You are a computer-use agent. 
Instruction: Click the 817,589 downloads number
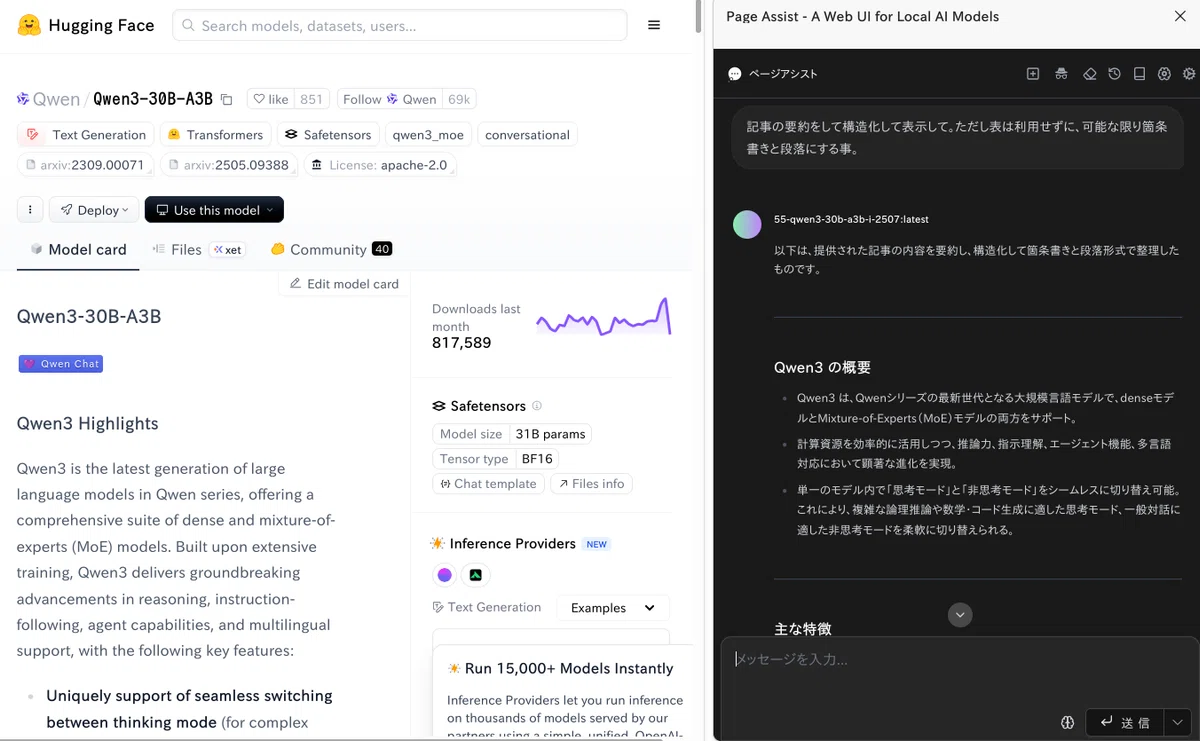461,343
